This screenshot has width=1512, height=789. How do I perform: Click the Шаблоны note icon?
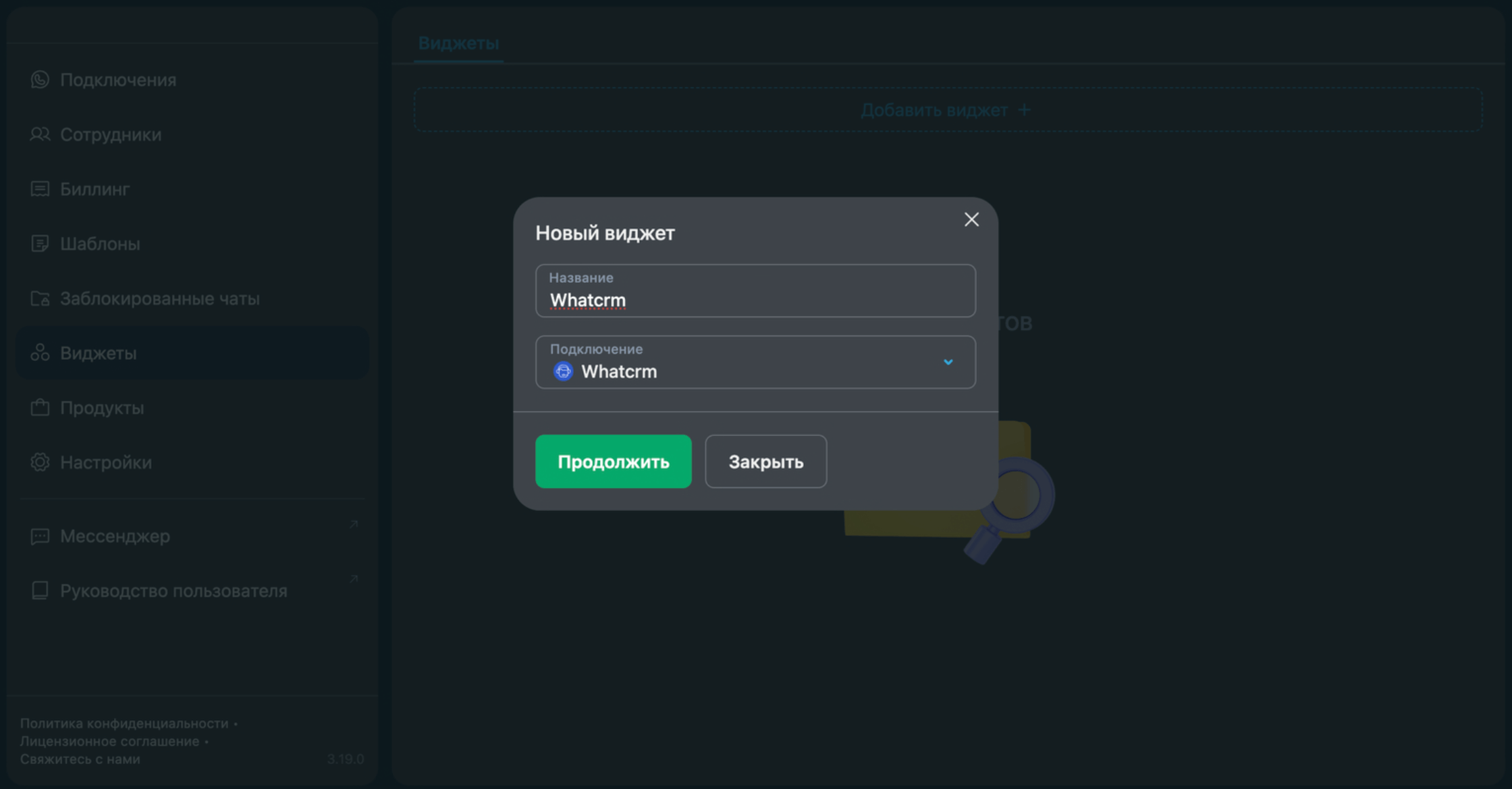[40, 244]
